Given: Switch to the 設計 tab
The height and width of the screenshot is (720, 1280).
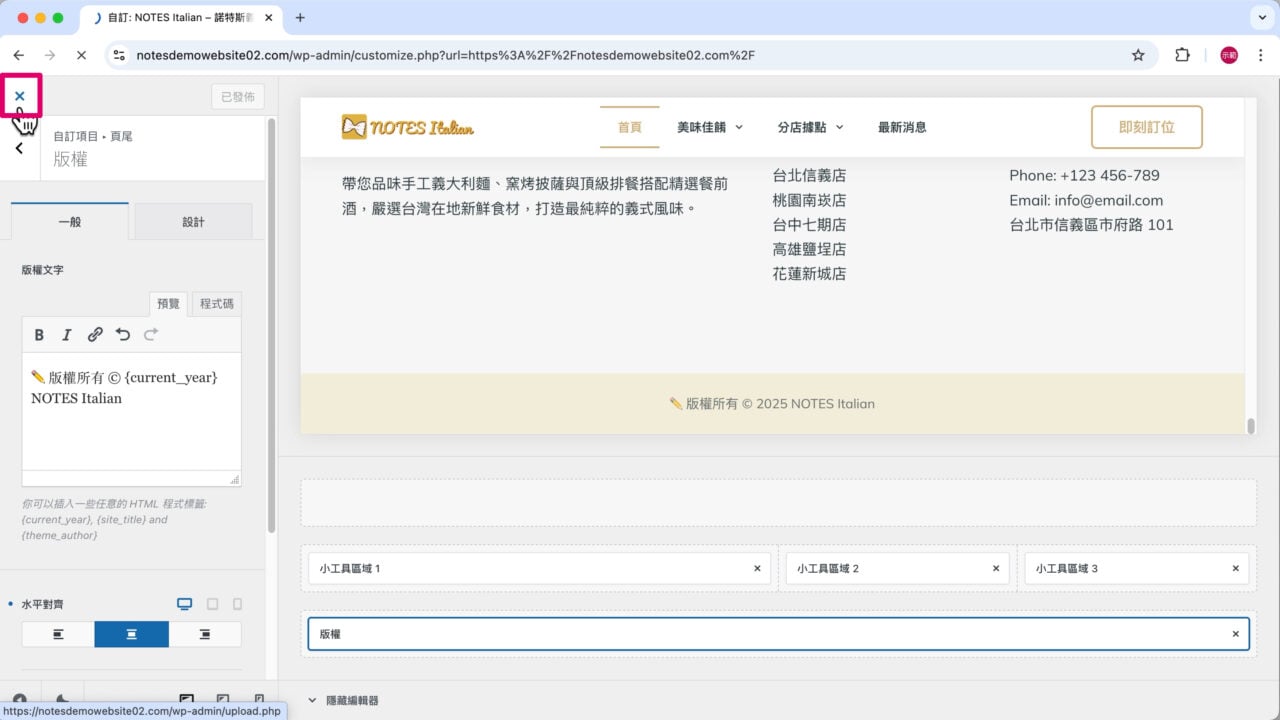Looking at the screenshot, I should tap(193, 221).
